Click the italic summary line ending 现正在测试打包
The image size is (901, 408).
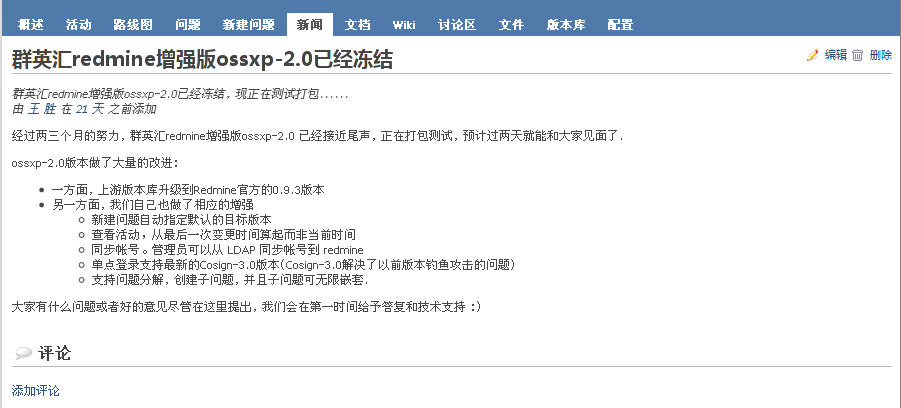(x=180, y=94)
